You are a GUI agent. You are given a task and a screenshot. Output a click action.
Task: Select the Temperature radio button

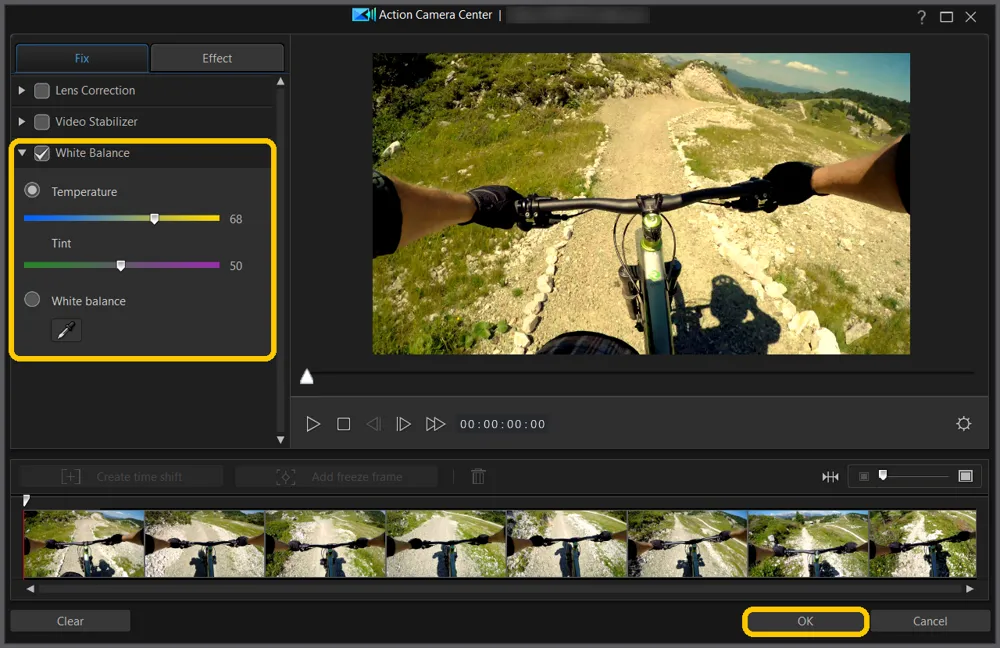click(x=32, y=190)
